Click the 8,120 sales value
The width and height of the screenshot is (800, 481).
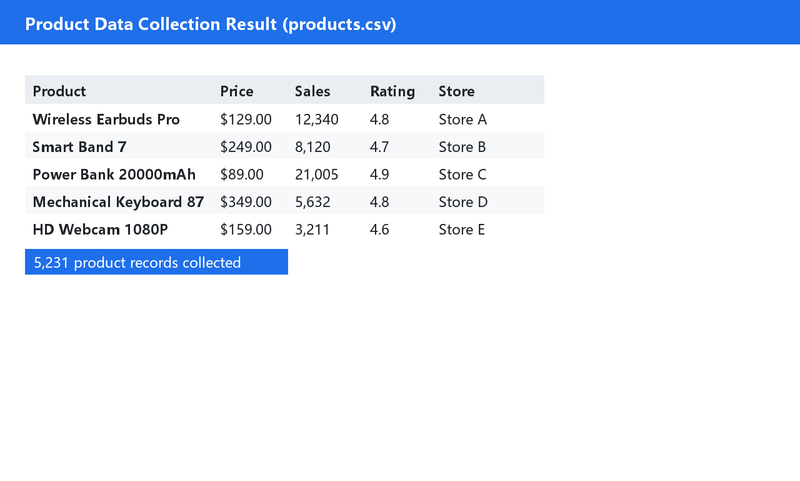[313, 147]
